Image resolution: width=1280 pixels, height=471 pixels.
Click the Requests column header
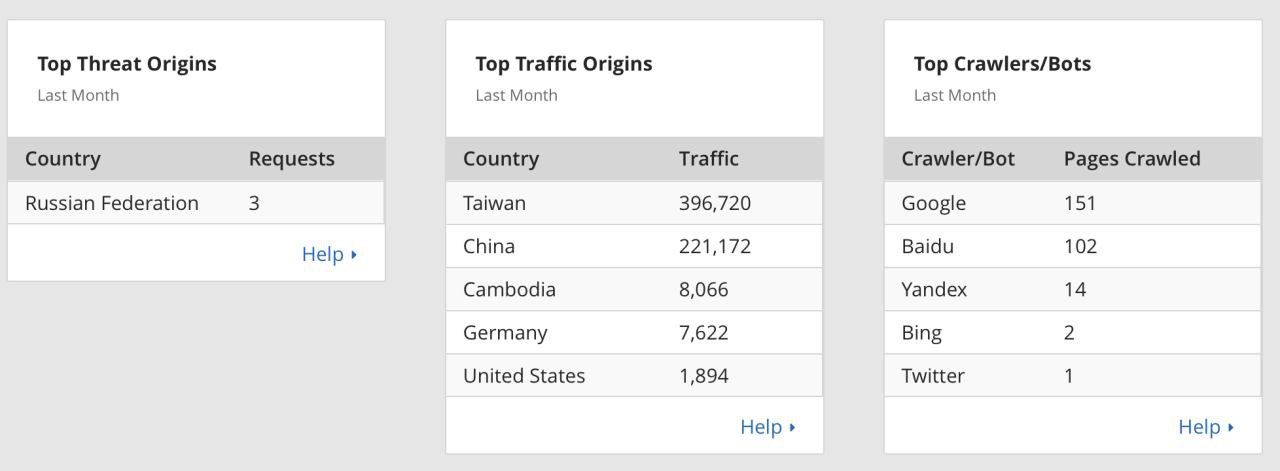pos(292,159)
